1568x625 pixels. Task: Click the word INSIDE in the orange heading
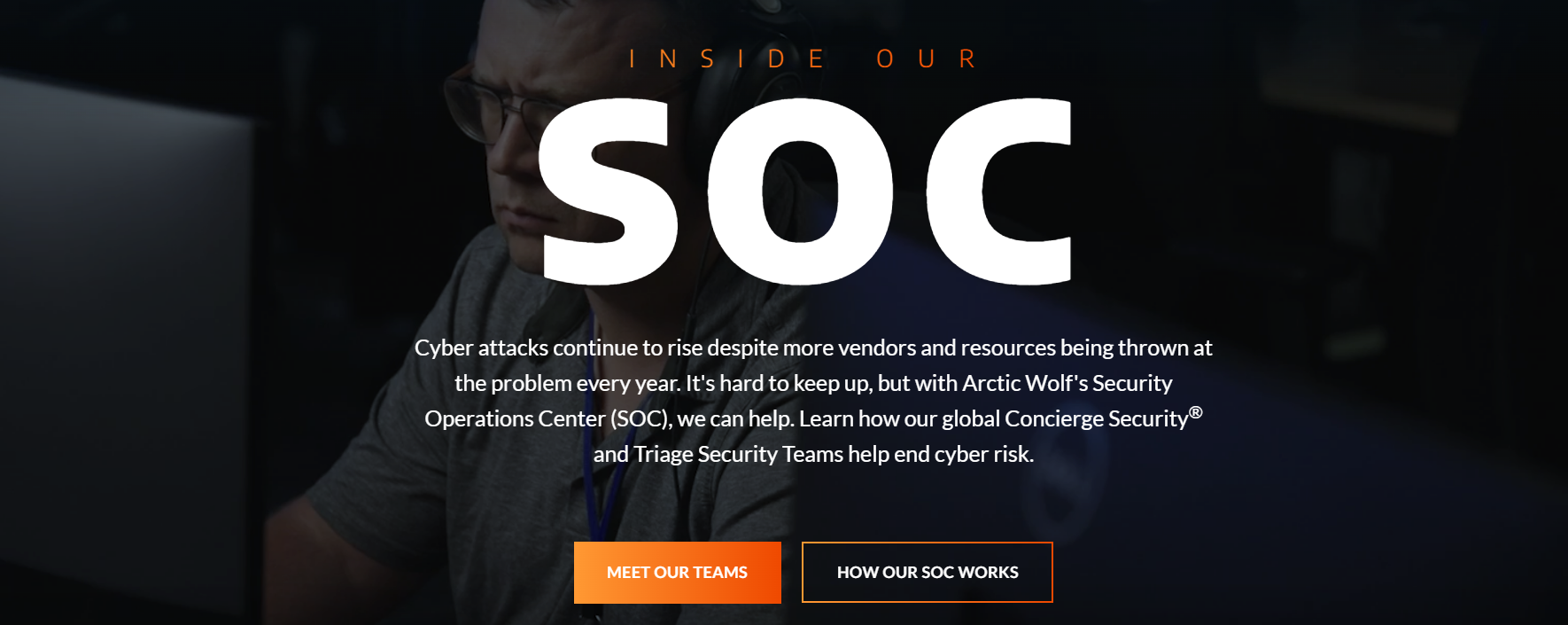click(727, 59)
